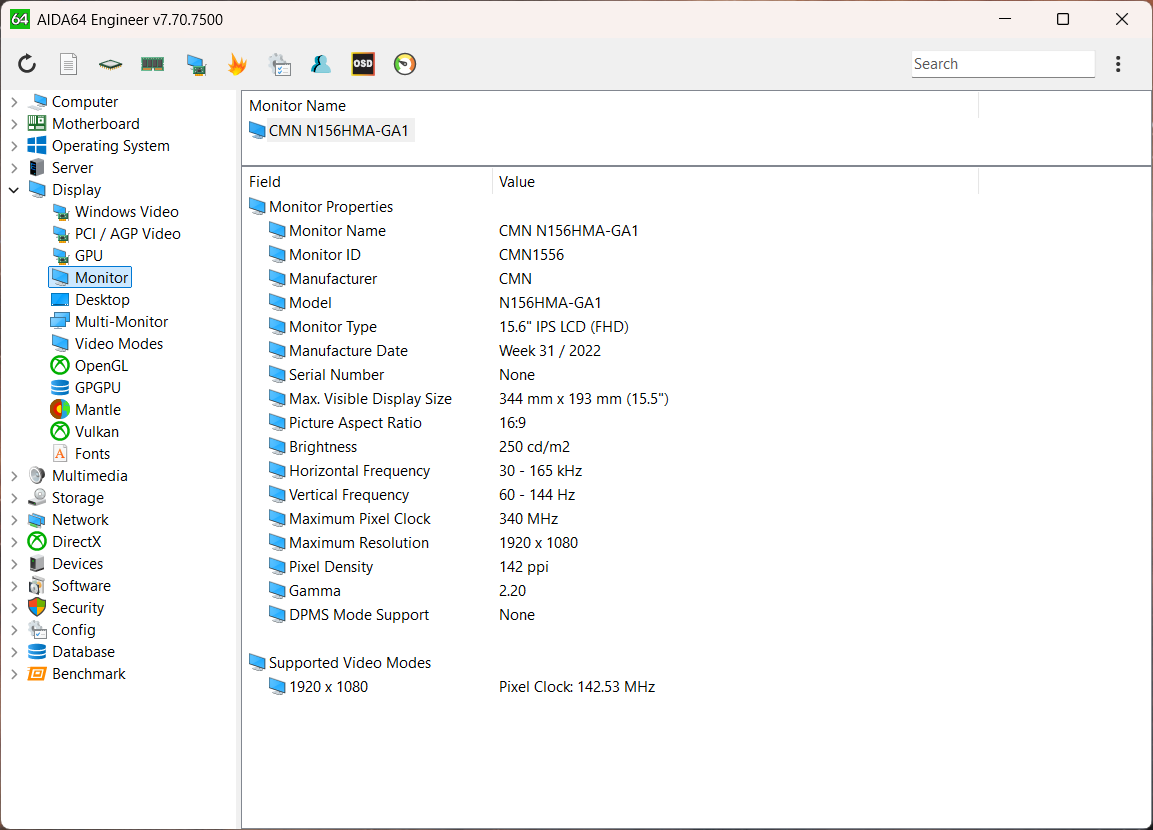Open the Multi-Monitor tree item
1153x830 pixels.
[x=121, y=322]
